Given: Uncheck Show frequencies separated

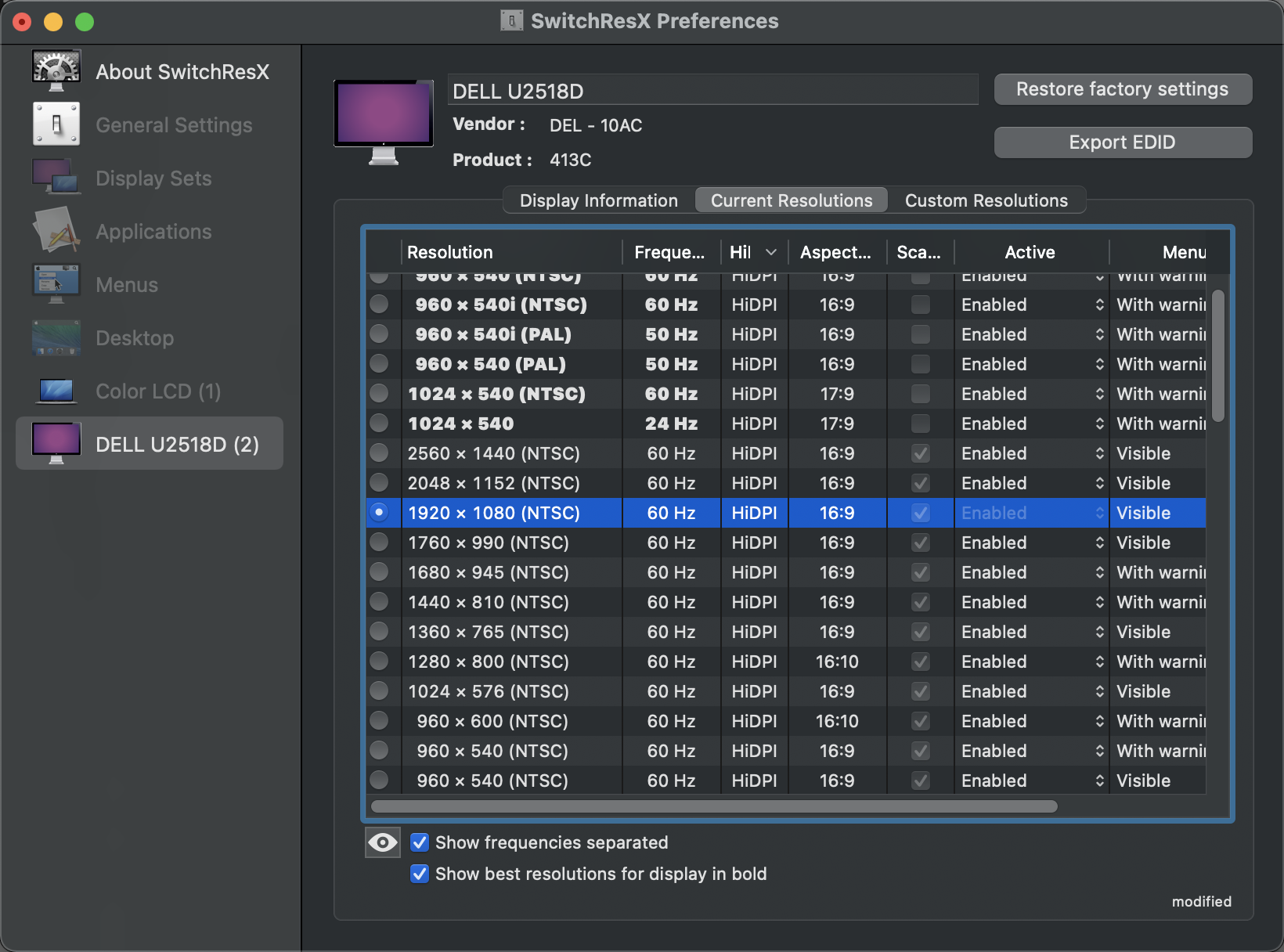Looking at the screenshot, I should coord(420,842).
